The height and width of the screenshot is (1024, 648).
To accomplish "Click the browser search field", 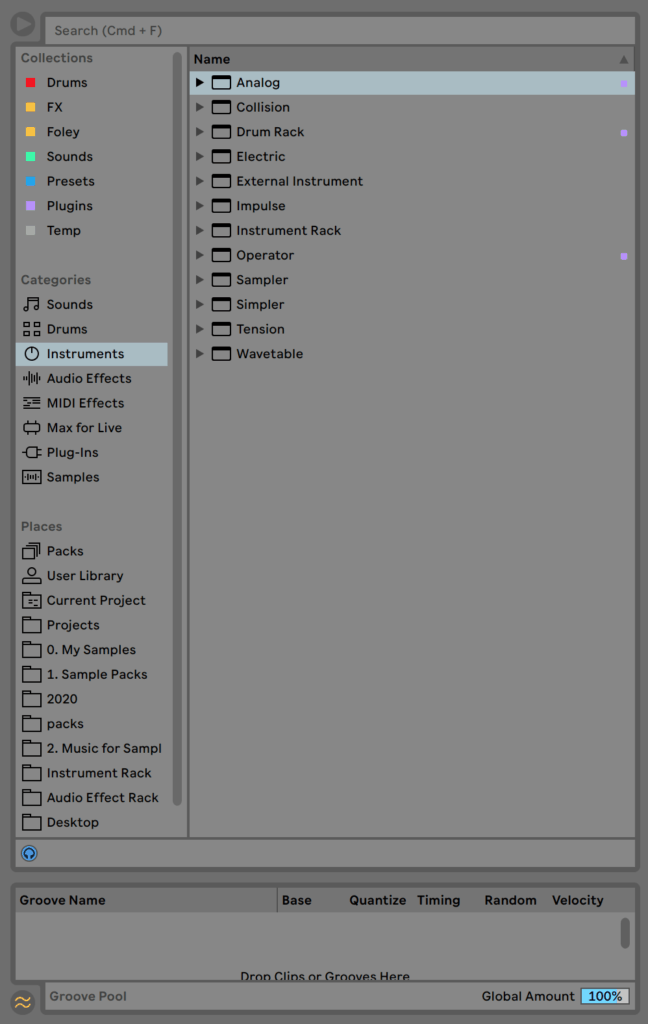I will 340,31.
